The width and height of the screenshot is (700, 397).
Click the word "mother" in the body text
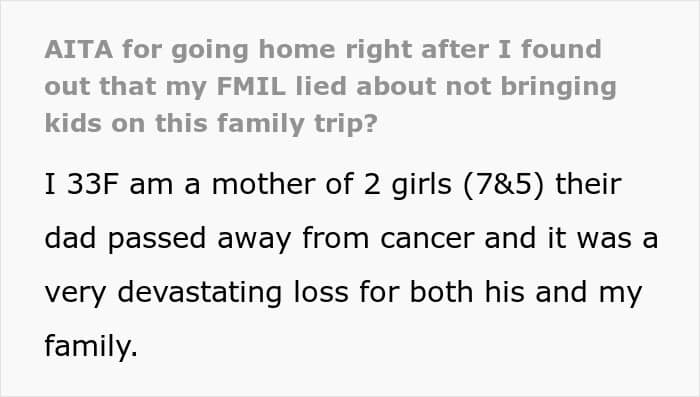pos(263,184)
